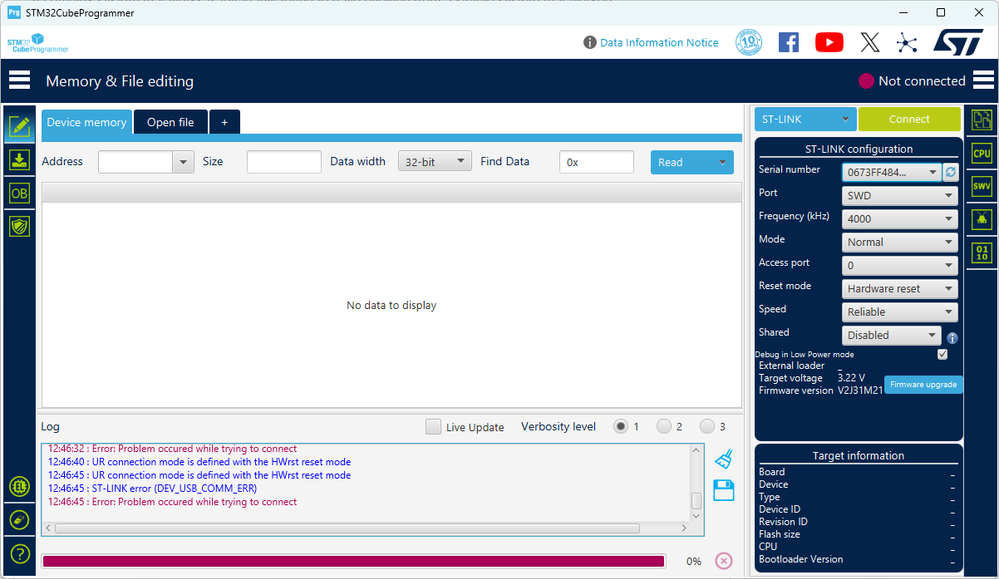Open the Mode Normal dropdown
This screenshot has width=999, height=579.
[900, 242]
